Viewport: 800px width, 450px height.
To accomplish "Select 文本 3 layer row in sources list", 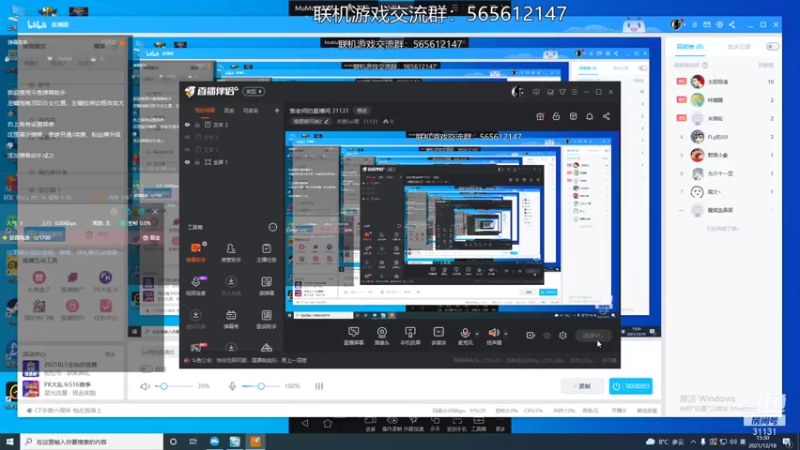I will point(232,124).
